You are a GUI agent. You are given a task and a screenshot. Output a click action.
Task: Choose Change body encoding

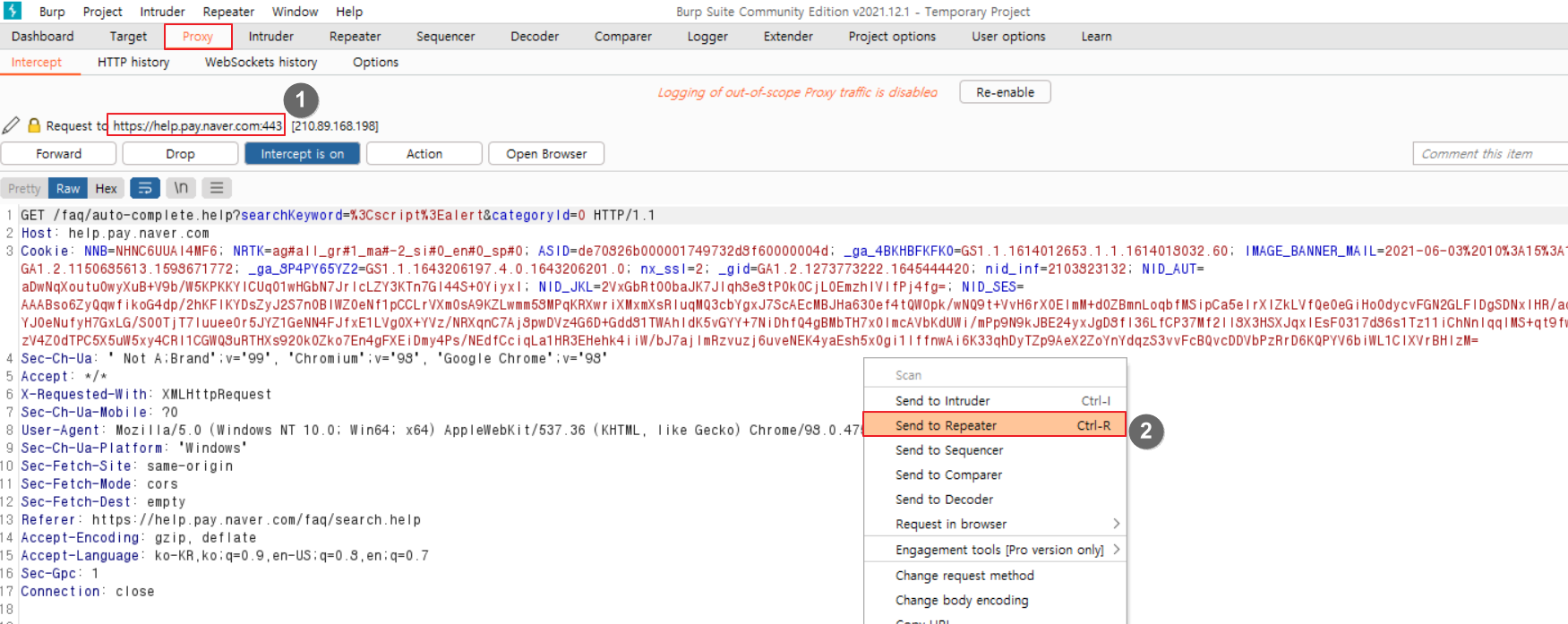[x=995, y=601]
